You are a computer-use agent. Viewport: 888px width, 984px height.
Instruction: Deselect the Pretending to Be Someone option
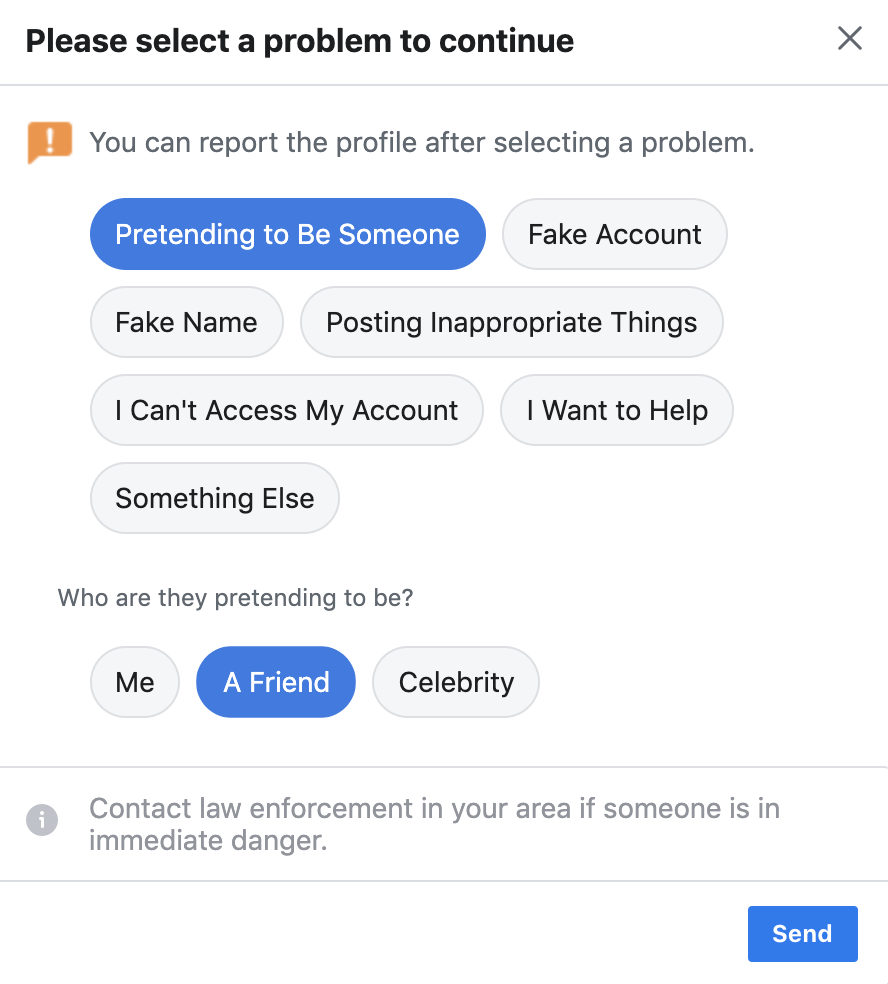[x=287, y=234]
